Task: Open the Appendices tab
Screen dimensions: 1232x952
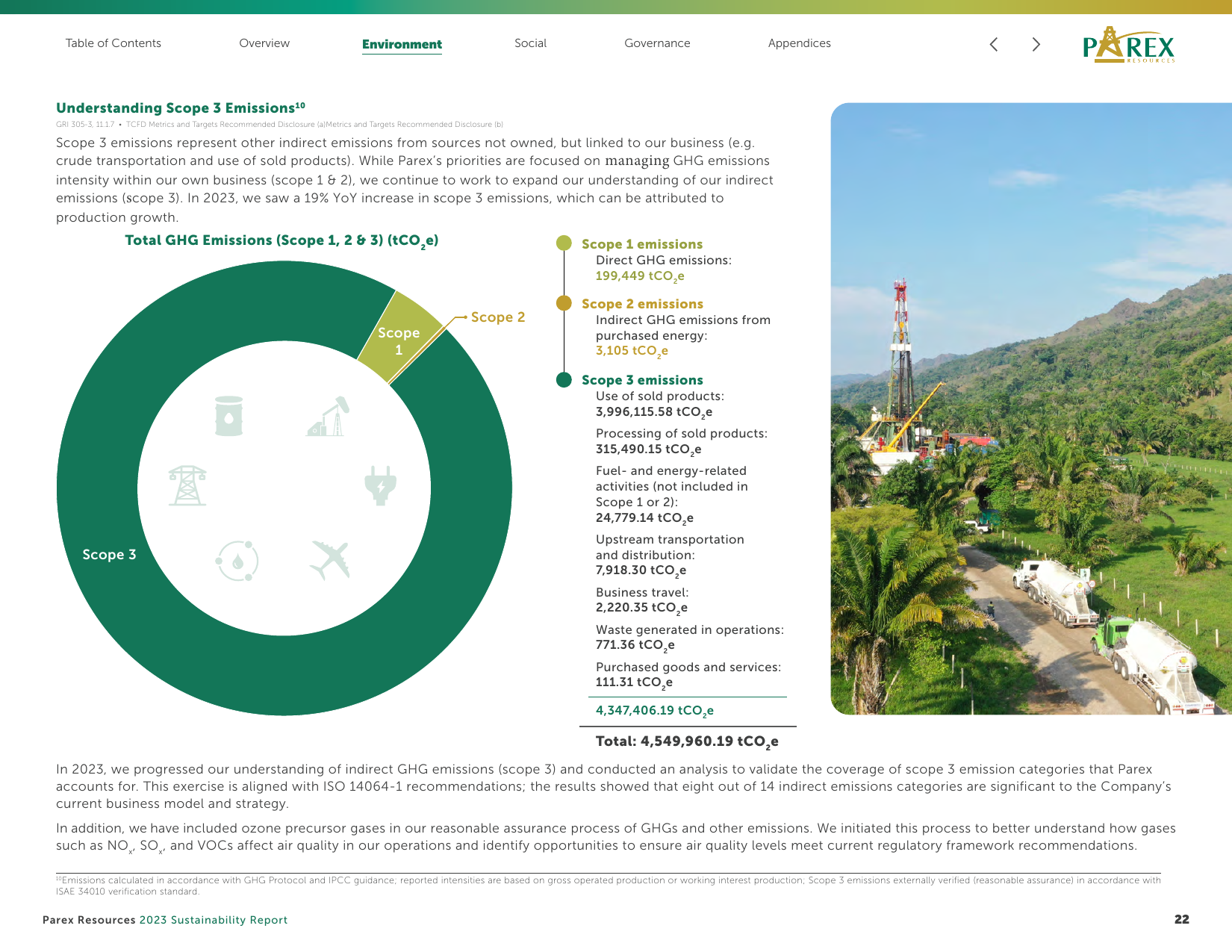Action: (800, 43)
